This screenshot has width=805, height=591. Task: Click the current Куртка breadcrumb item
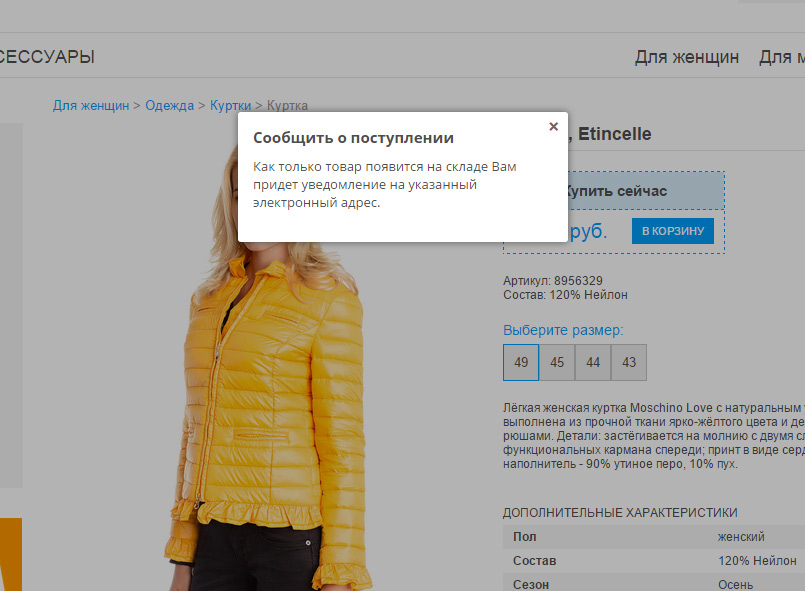pyautogui.click(x=287, y=105)
